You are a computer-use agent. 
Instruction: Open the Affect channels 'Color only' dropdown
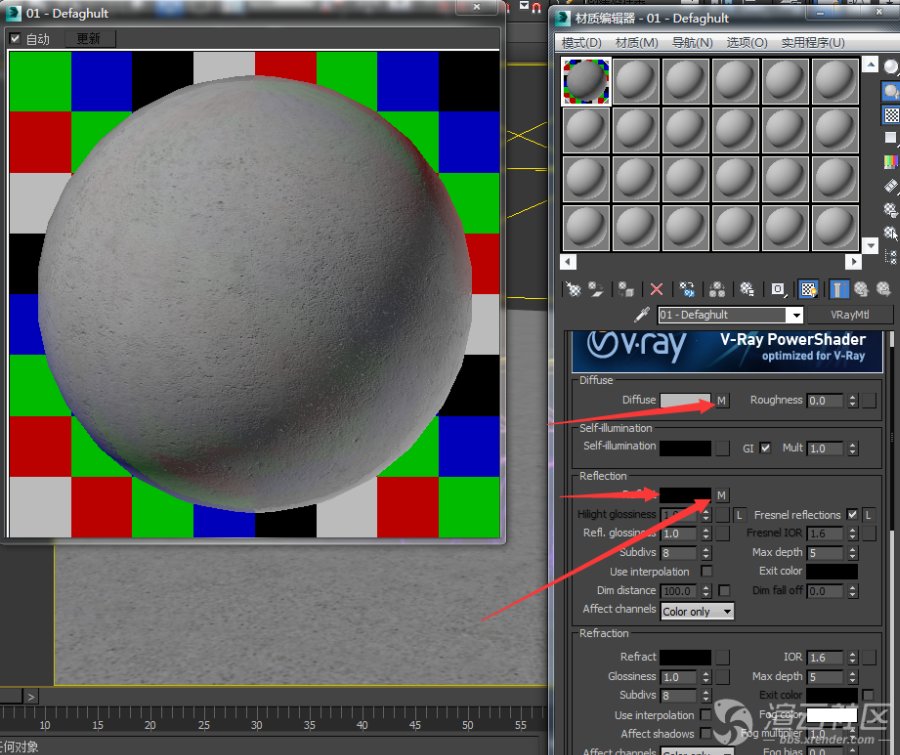(x=697, y=611)
